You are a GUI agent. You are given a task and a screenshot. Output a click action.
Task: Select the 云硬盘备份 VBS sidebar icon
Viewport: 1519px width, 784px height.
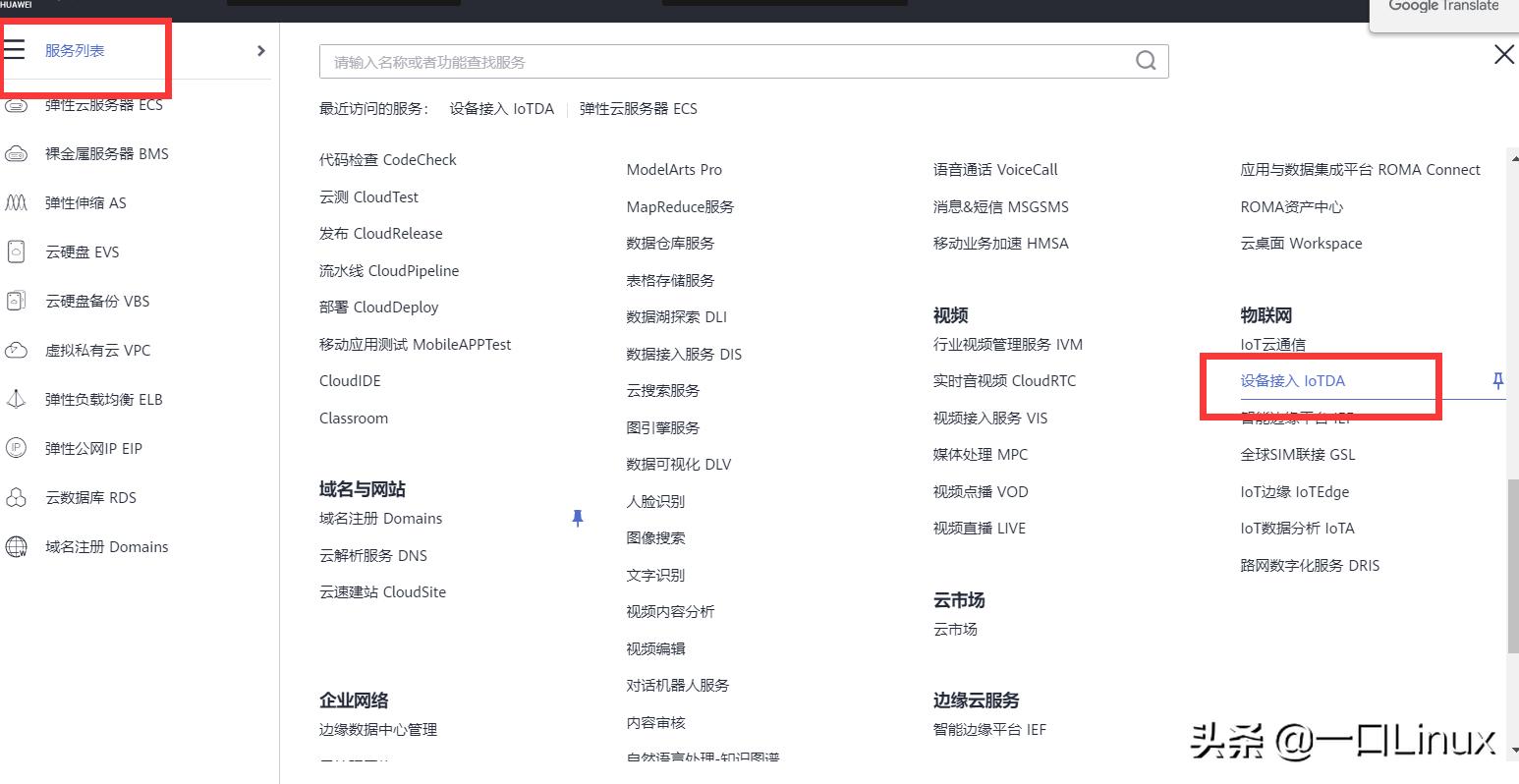click(17, 301)
